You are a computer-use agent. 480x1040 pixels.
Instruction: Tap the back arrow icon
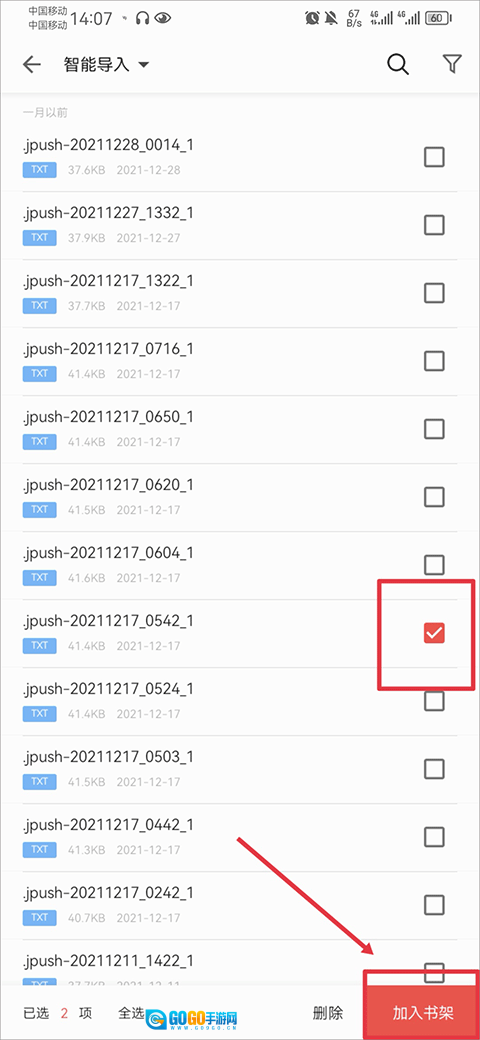tap(32, 64)
